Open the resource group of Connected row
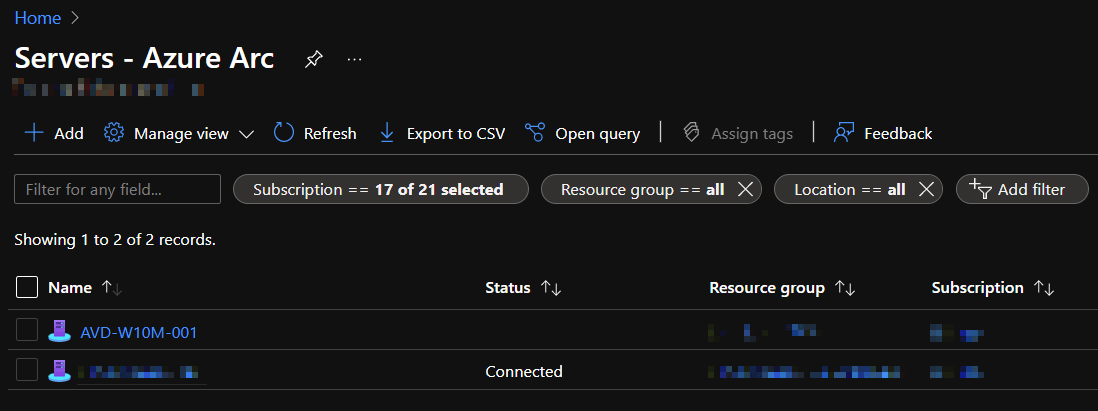This screenshot has width=1098, height=411. (x=805, y=372)
